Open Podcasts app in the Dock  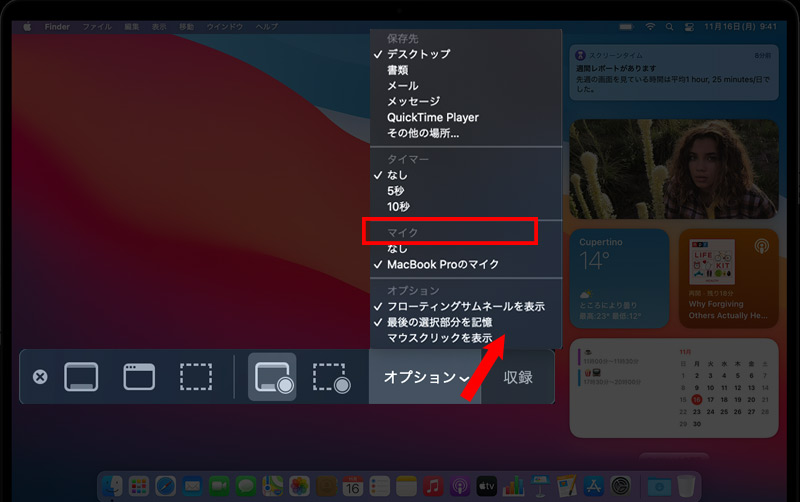click(x=460, y=486)
